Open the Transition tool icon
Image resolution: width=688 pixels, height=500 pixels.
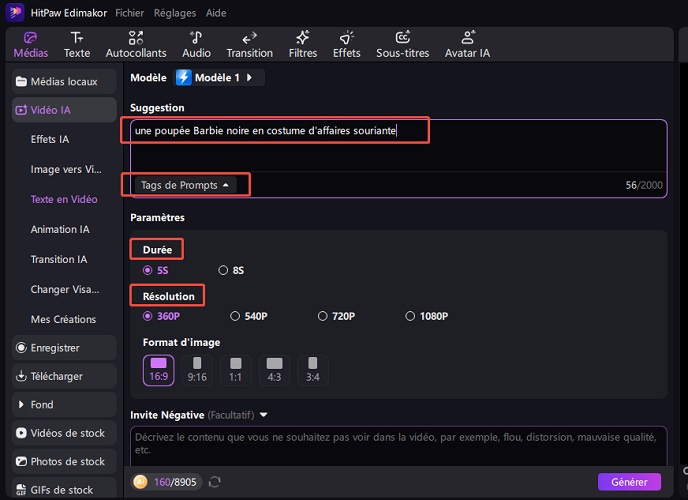coord(249,38)
